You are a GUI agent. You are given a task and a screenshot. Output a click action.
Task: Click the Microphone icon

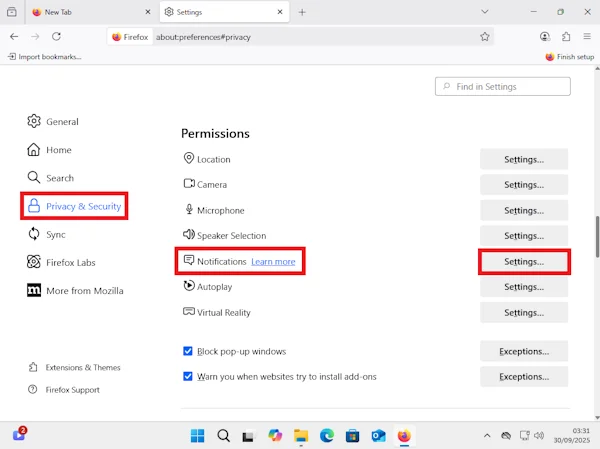click(x=189, y=209)
